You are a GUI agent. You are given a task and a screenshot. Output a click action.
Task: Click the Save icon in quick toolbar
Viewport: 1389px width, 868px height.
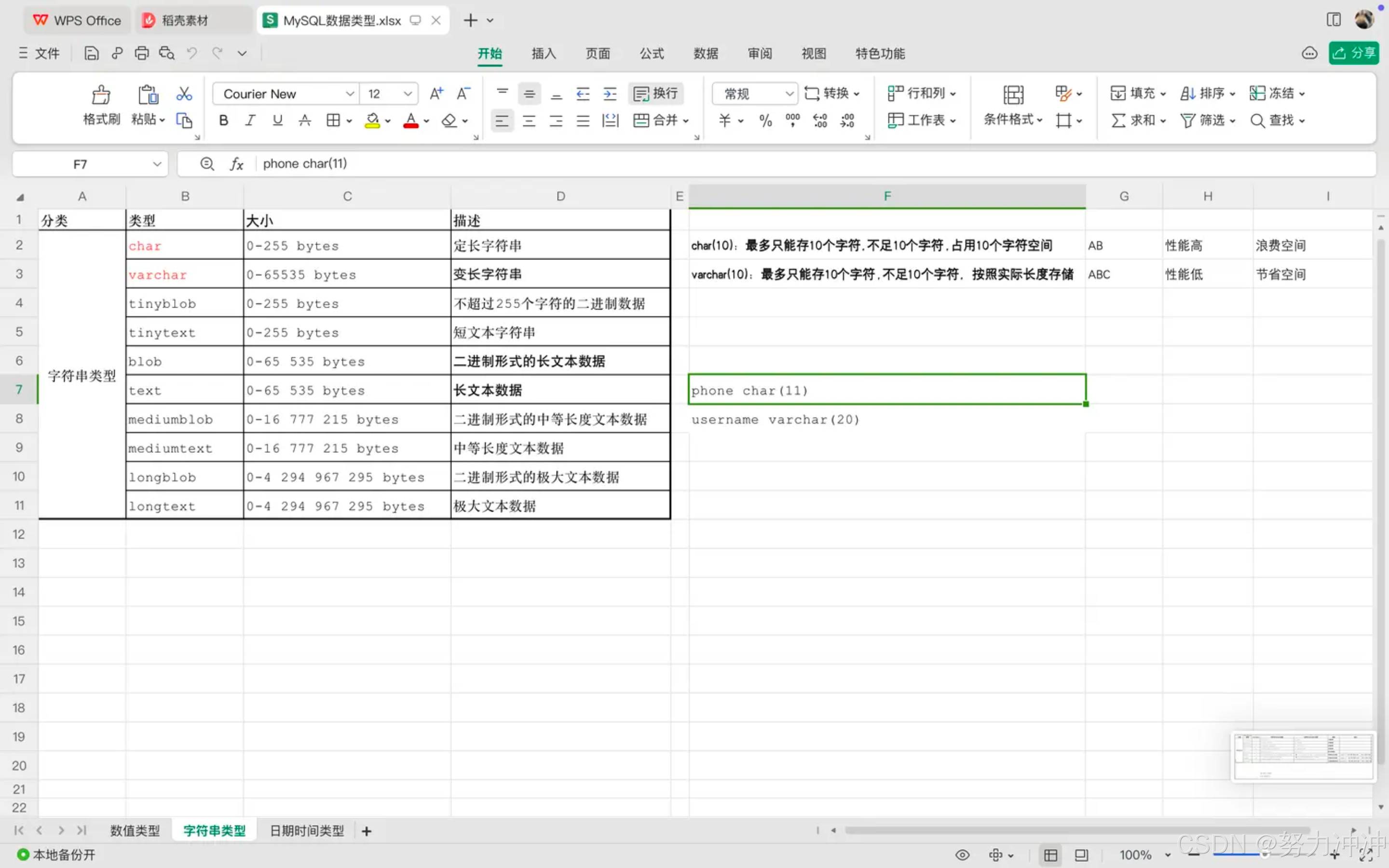(91, 54)
